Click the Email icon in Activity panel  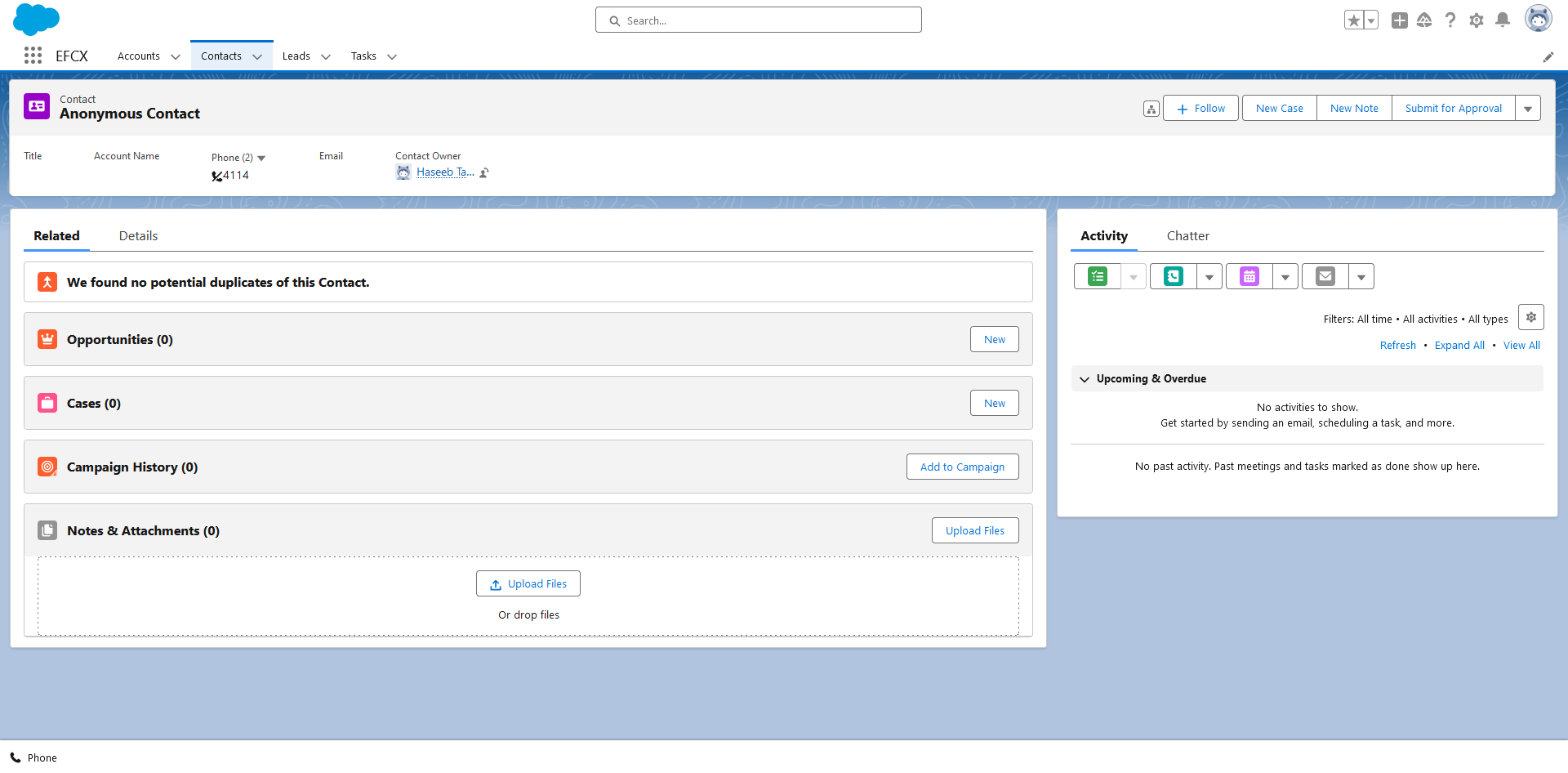coord(1325,277)
